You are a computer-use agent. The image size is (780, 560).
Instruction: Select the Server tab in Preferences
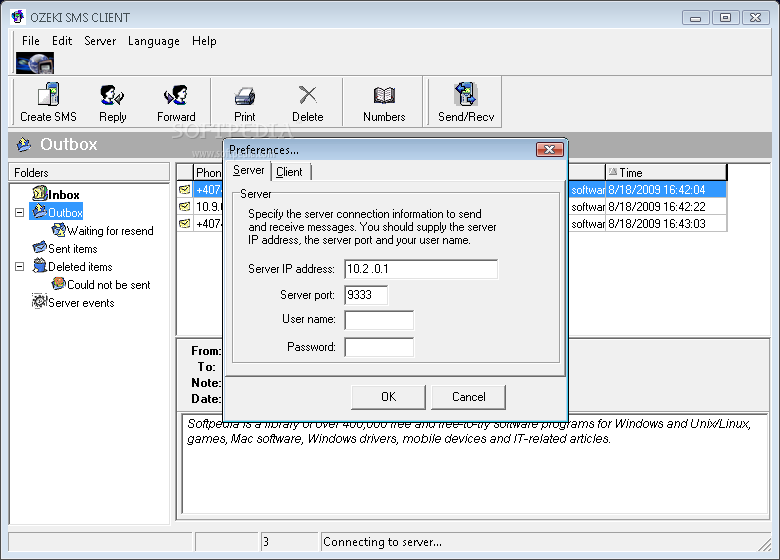point(248,171)
